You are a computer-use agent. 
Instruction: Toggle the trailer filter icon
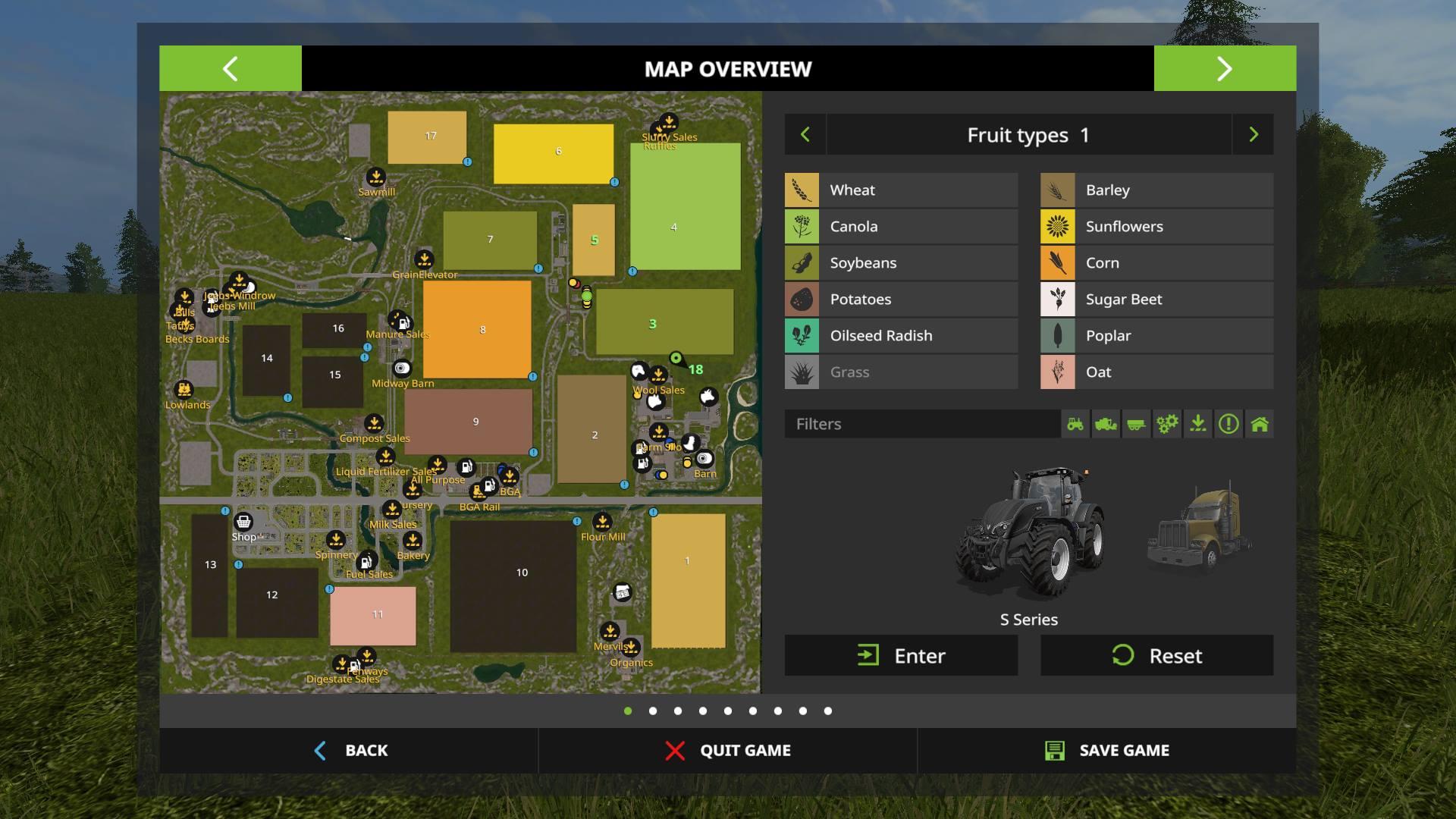pyautogui.click(x=1136, y=424)
